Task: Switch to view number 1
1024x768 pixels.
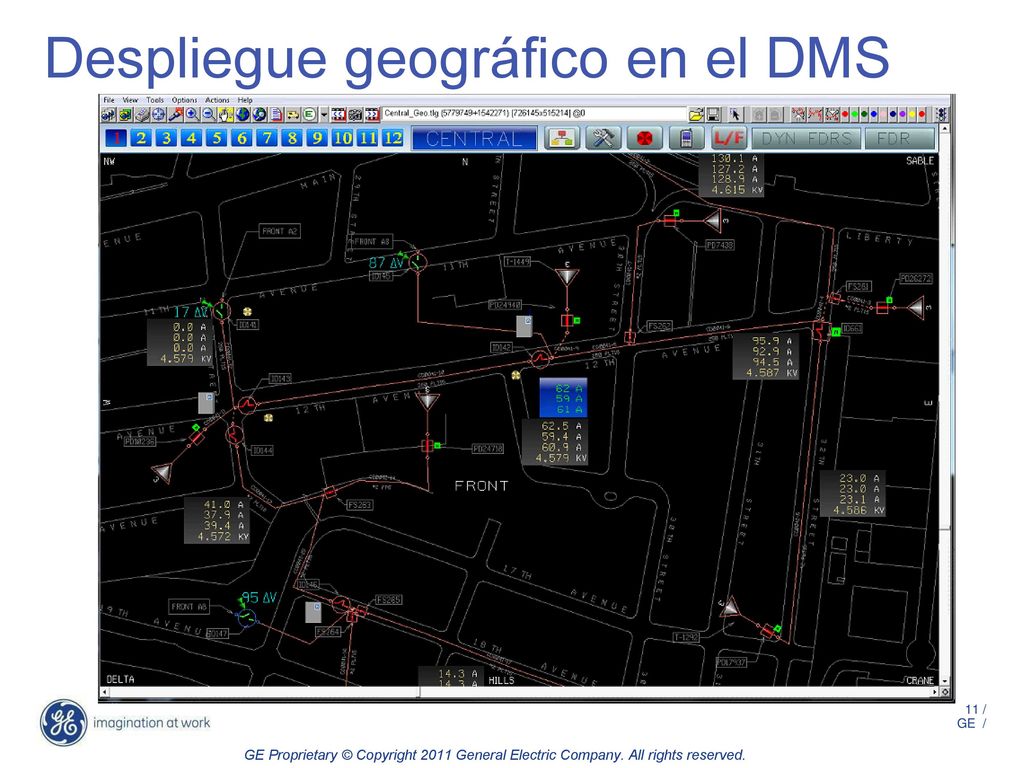Action: point(116,138)
